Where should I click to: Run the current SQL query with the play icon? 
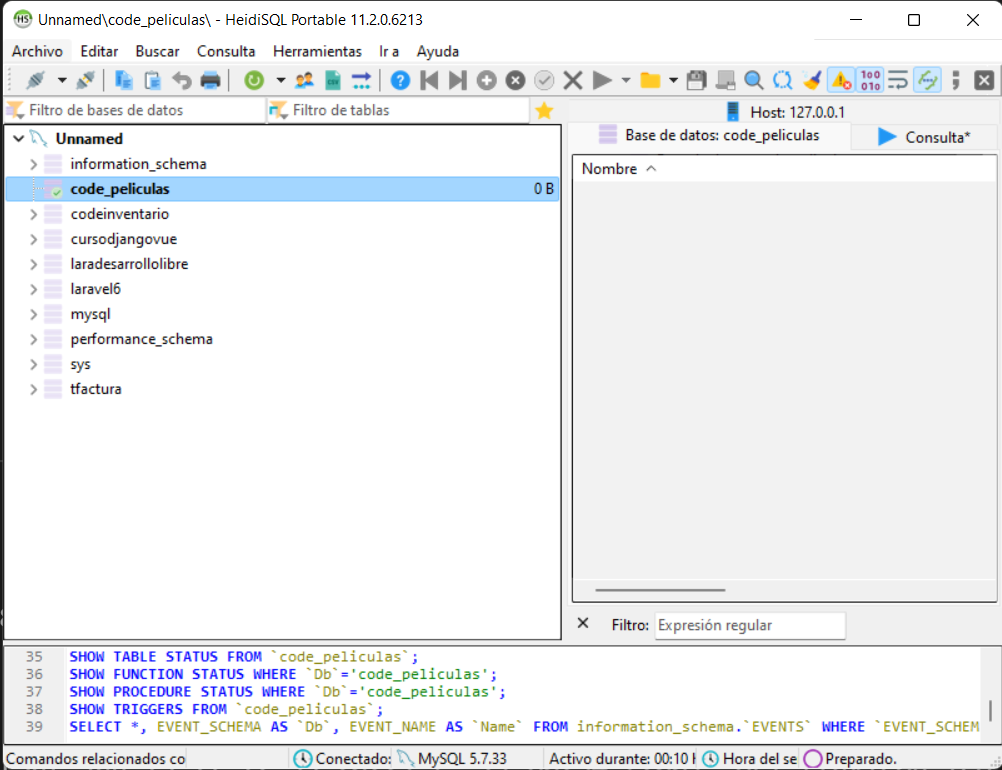[x=602, y=82]
